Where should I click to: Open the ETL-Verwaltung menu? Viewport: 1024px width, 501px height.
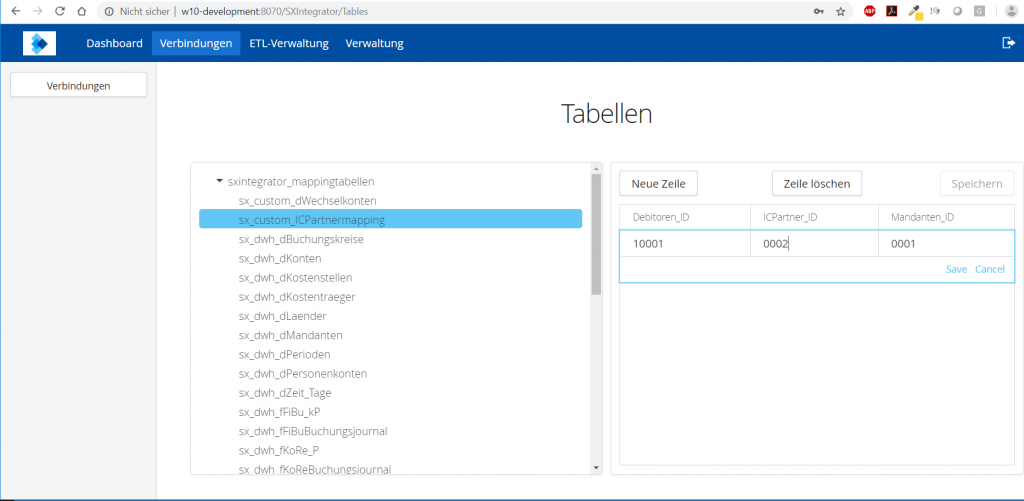coord(289,43)
